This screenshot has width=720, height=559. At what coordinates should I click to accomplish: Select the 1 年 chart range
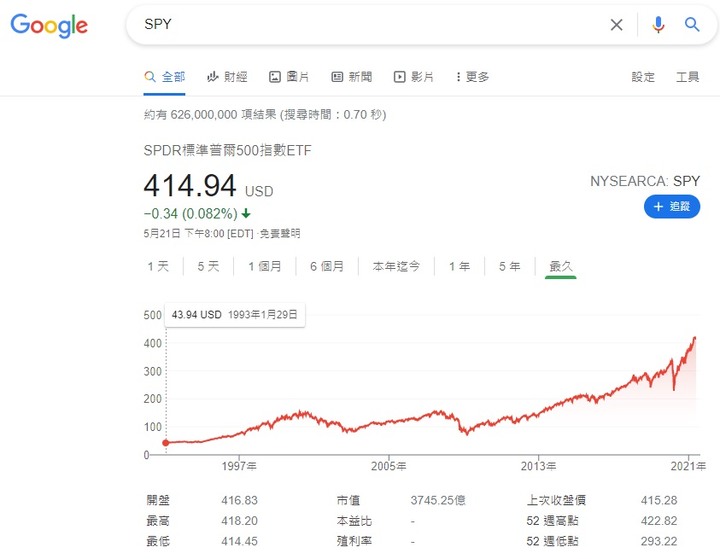(459, 266)
